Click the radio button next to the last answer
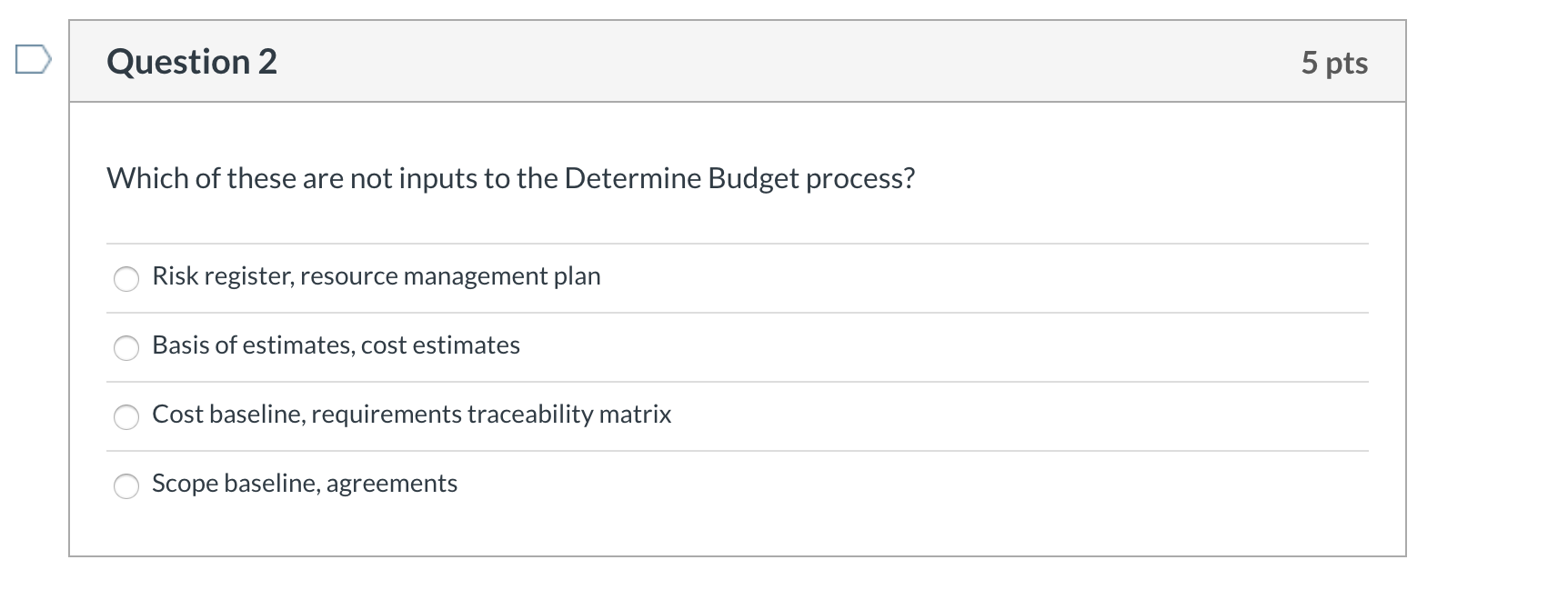Viewport: 1568px width, 610px height. pos(126,485)
